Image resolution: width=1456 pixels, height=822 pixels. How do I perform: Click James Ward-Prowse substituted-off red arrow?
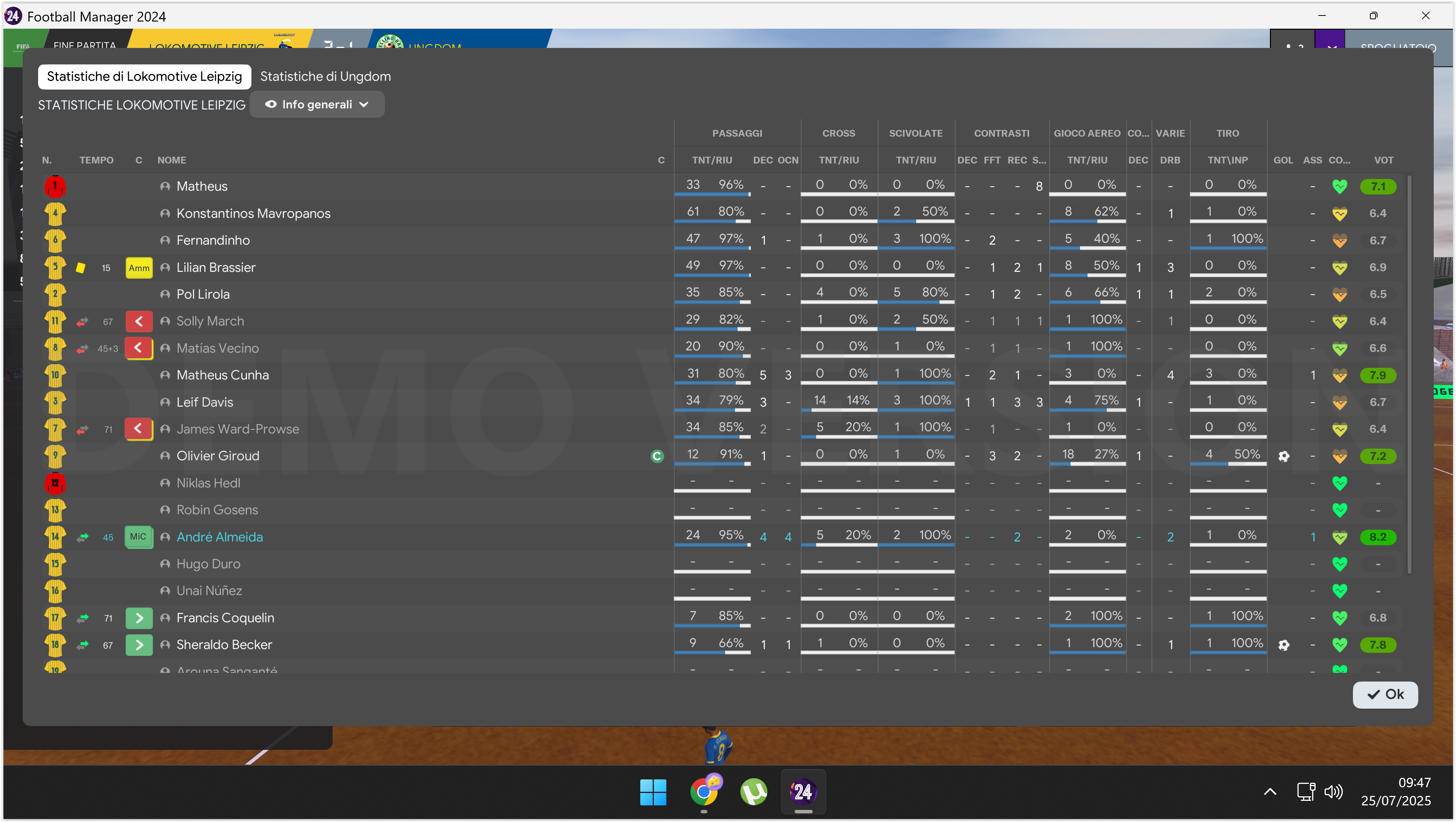pyautogui.click(x=139, y=429)
